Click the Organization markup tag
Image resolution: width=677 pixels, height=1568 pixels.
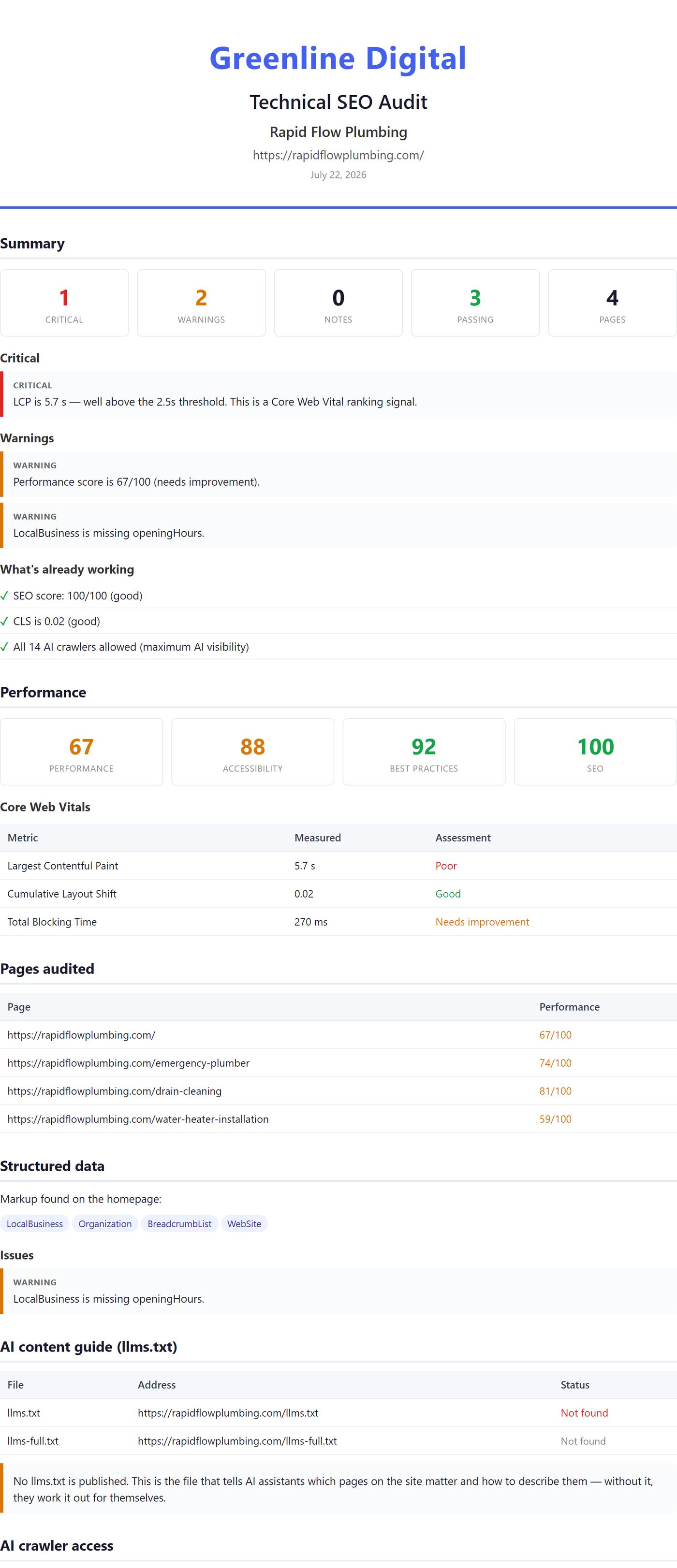(105, 1223)
